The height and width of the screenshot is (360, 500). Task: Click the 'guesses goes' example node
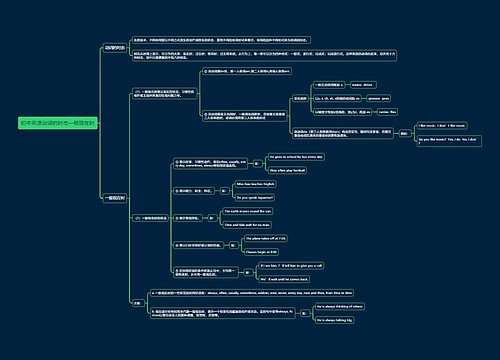[378, 99]
